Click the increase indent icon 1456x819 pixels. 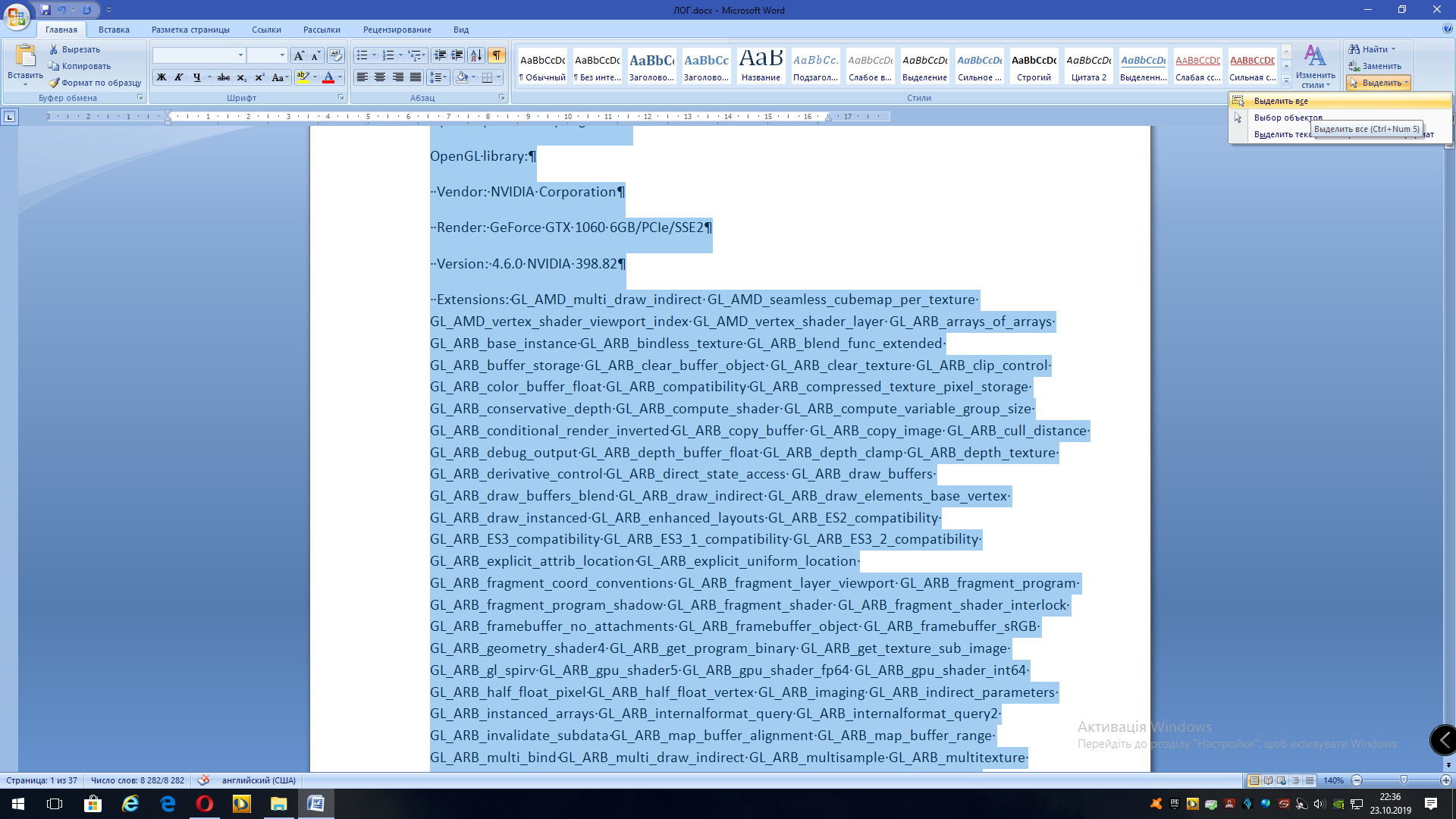[x=457, y=55]
